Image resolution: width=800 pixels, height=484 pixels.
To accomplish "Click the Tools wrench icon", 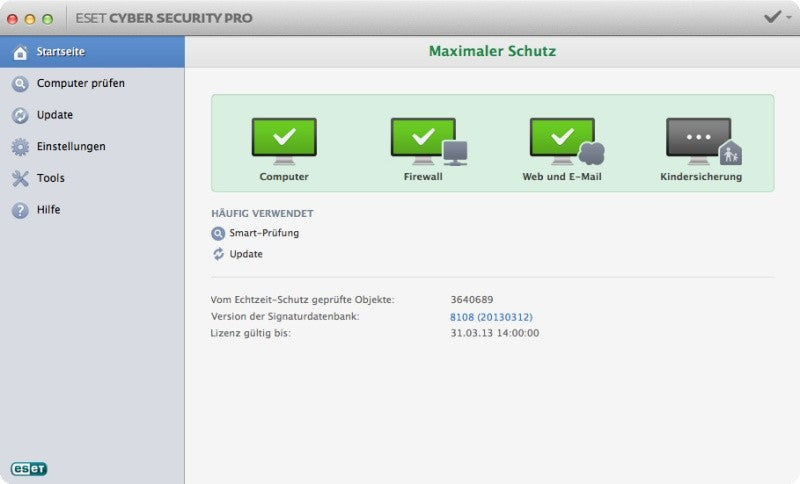I will (20, 179).
